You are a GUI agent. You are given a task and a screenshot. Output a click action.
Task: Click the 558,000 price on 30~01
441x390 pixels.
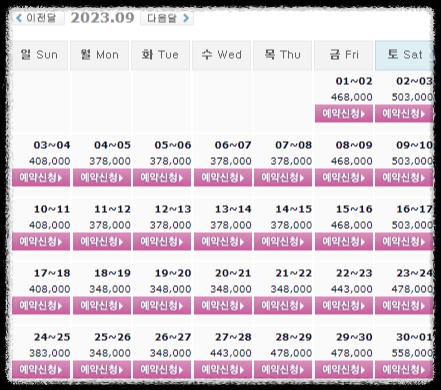(412, 353)
